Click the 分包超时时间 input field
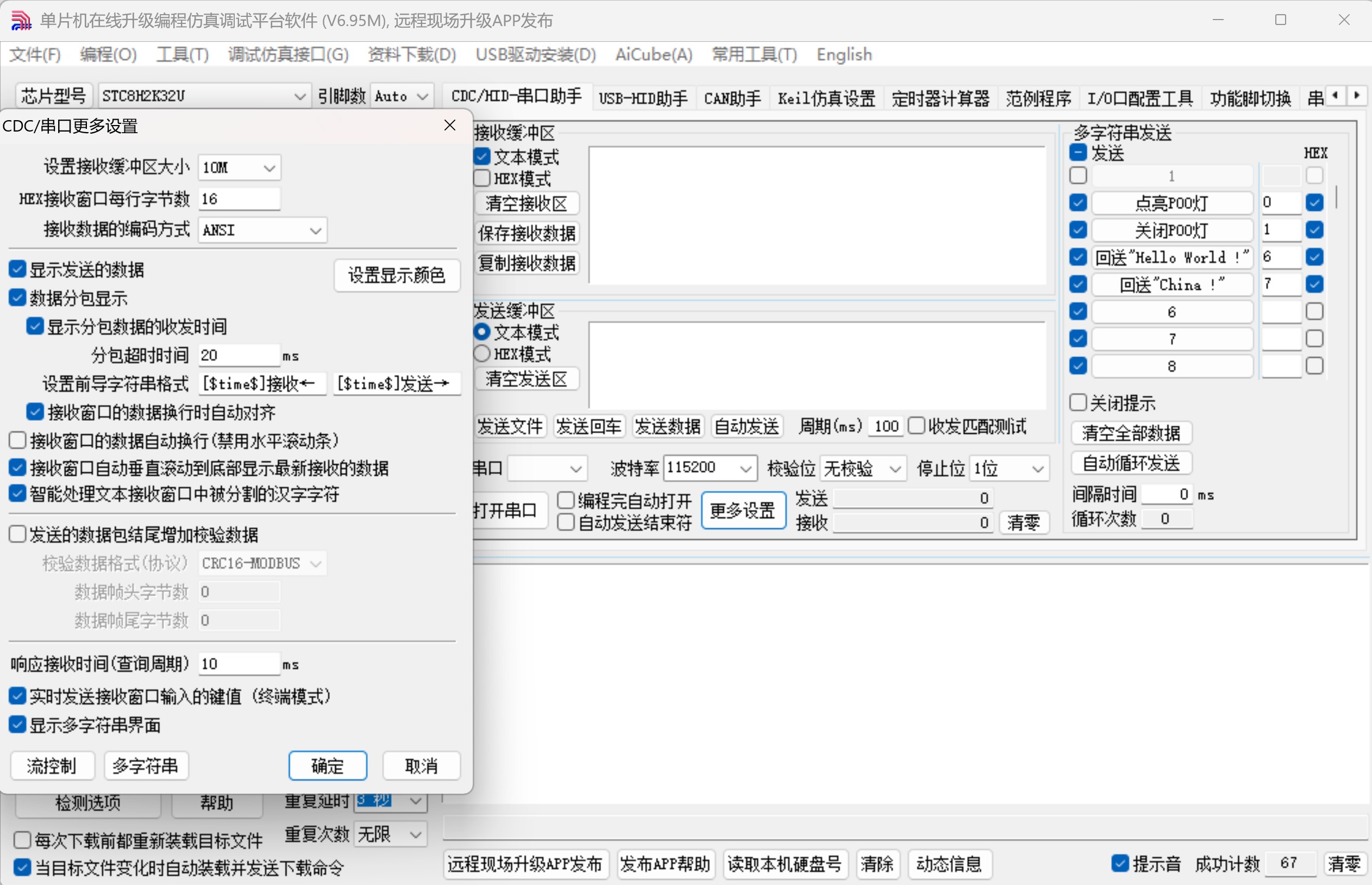 (x=239, y=355)
